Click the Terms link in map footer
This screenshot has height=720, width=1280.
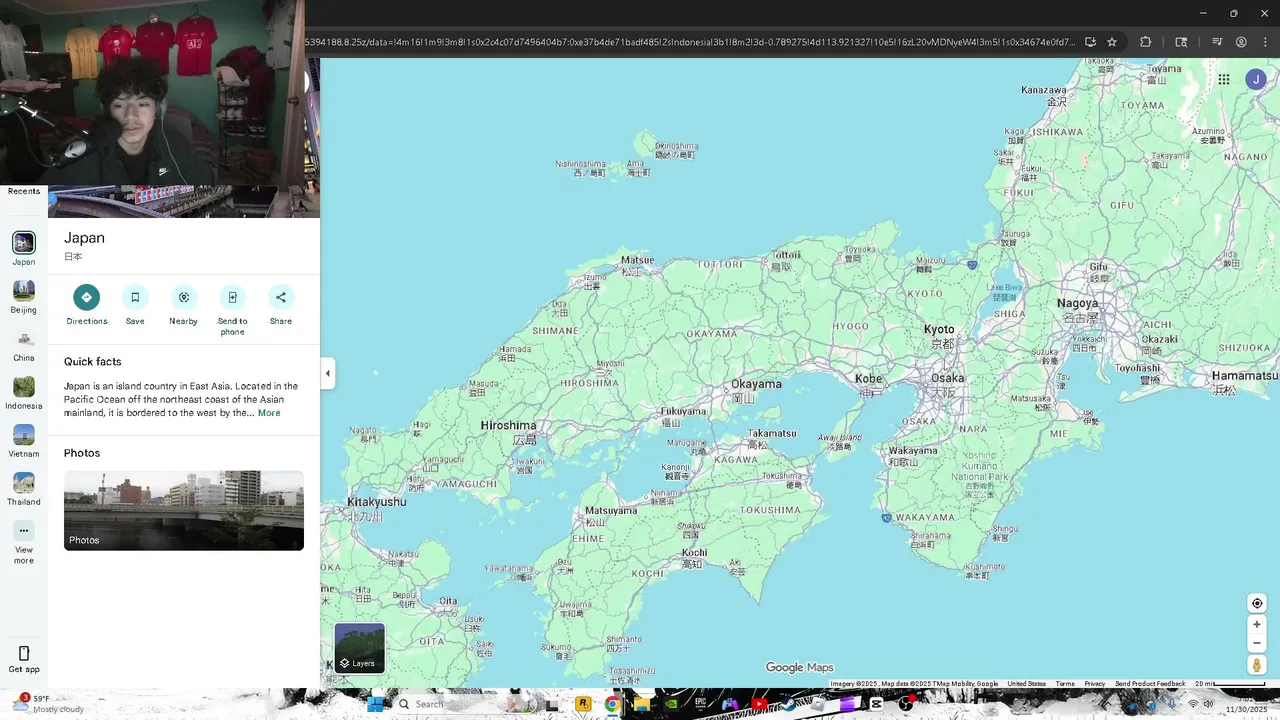tap(1065, 684)
